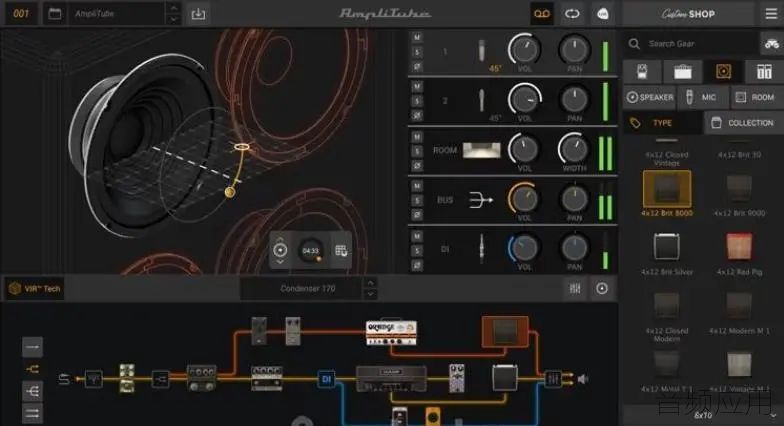Screen dimensions: 784x426
Task: Open the Custom Shop
Action: pos(688,14)
